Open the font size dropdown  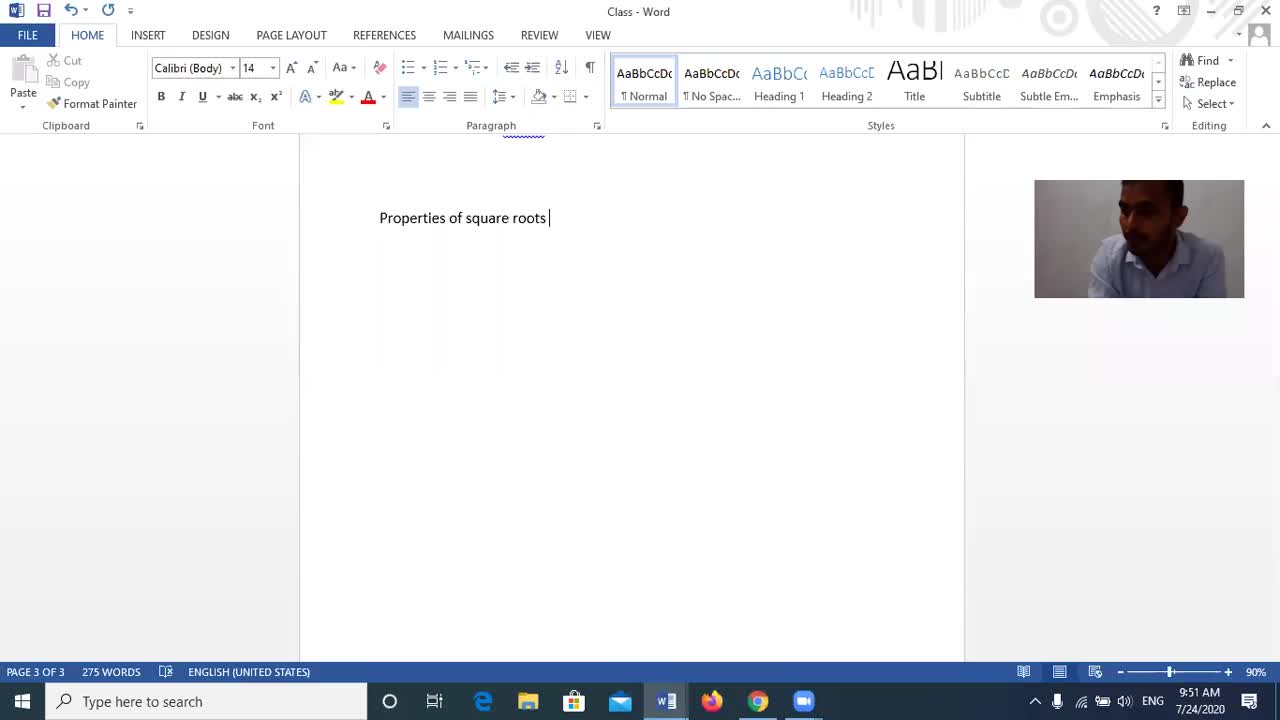point(272,68)
